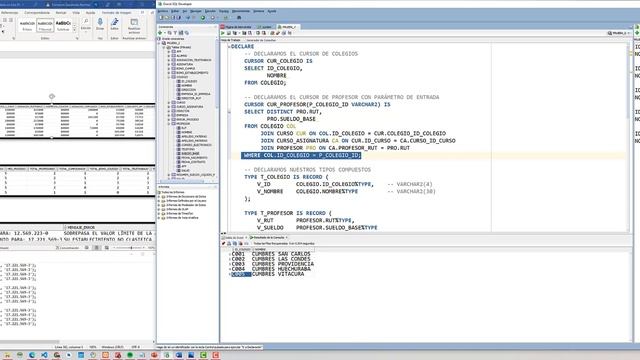The height and width of the screenshot is (360, 640).
Task: Click the Dictar microphone icon in the Word ribbon
Action: pyautogui.click(x=100, y=23)
